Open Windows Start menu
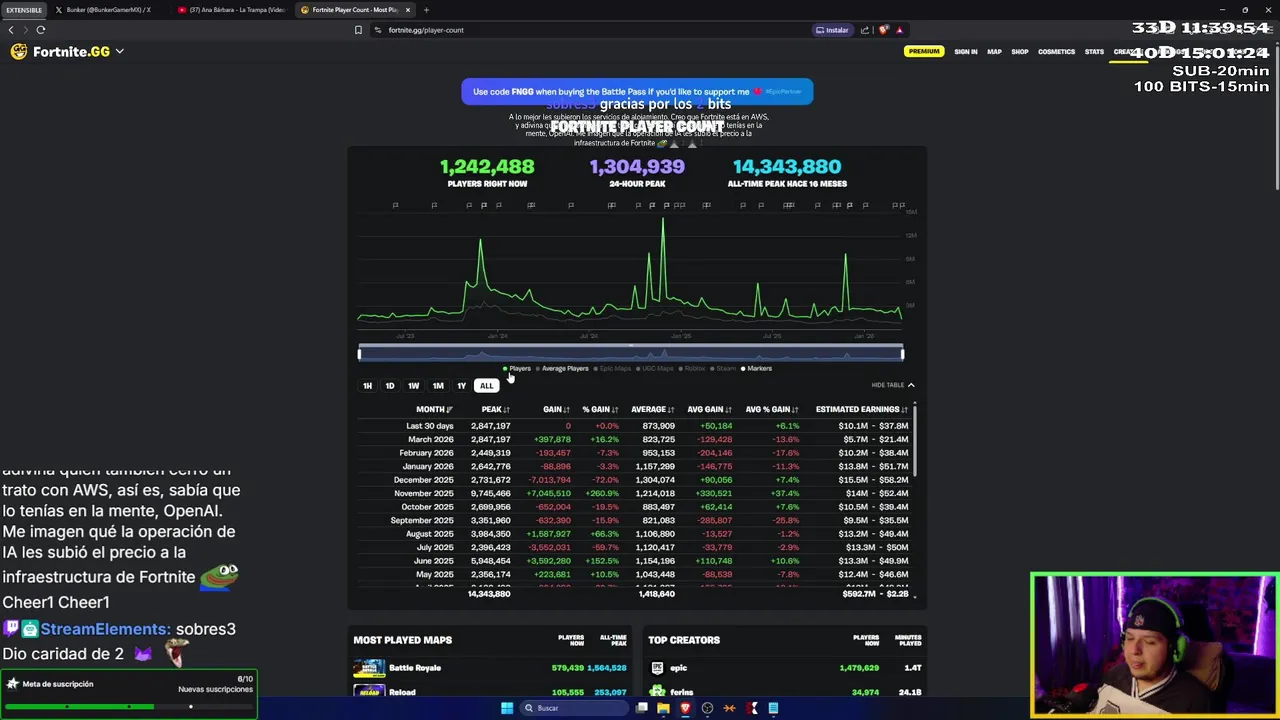 pyautogui.click(x=507, y=708)
